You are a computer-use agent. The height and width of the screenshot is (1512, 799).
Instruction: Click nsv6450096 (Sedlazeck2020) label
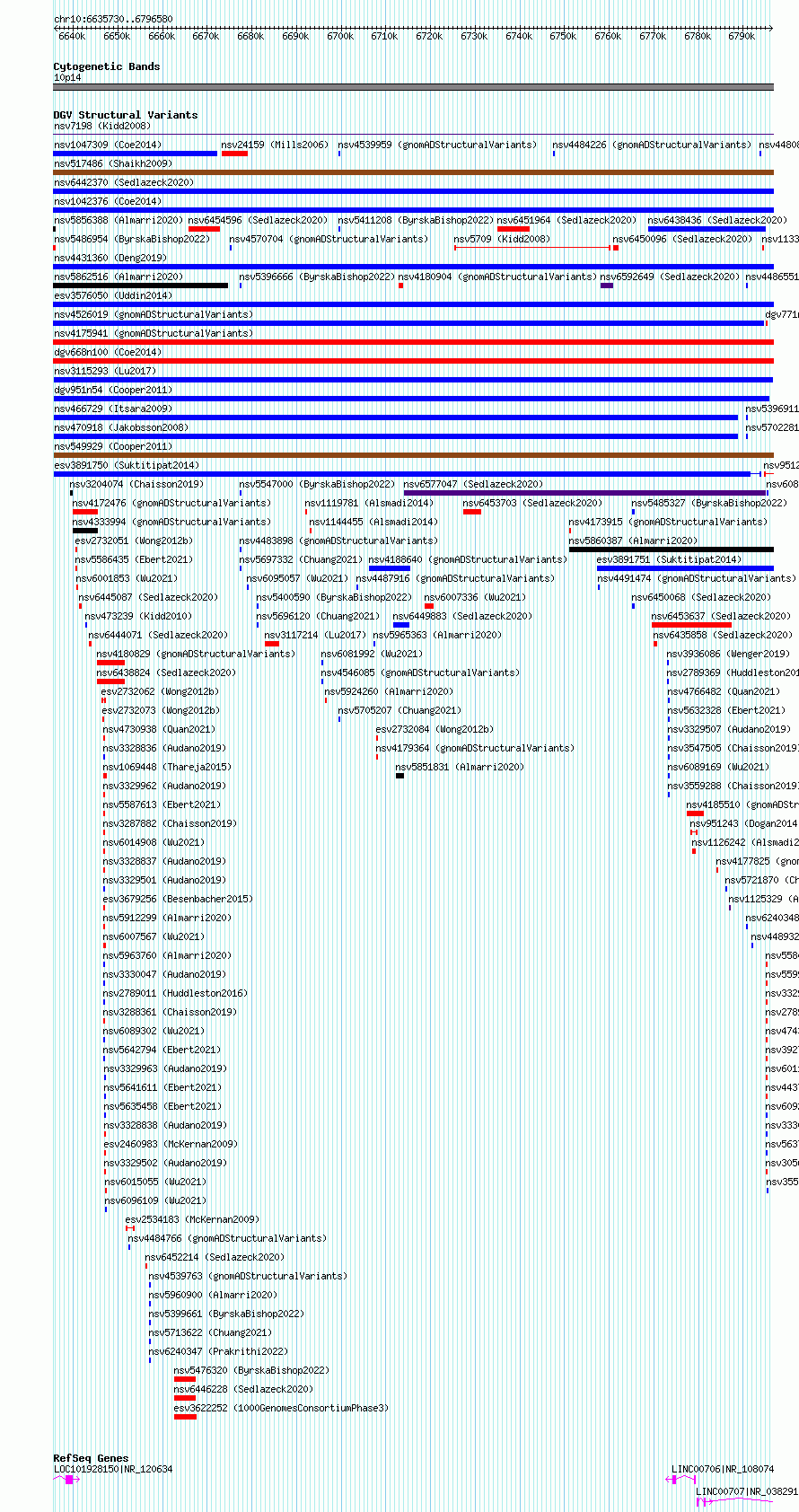682,239
